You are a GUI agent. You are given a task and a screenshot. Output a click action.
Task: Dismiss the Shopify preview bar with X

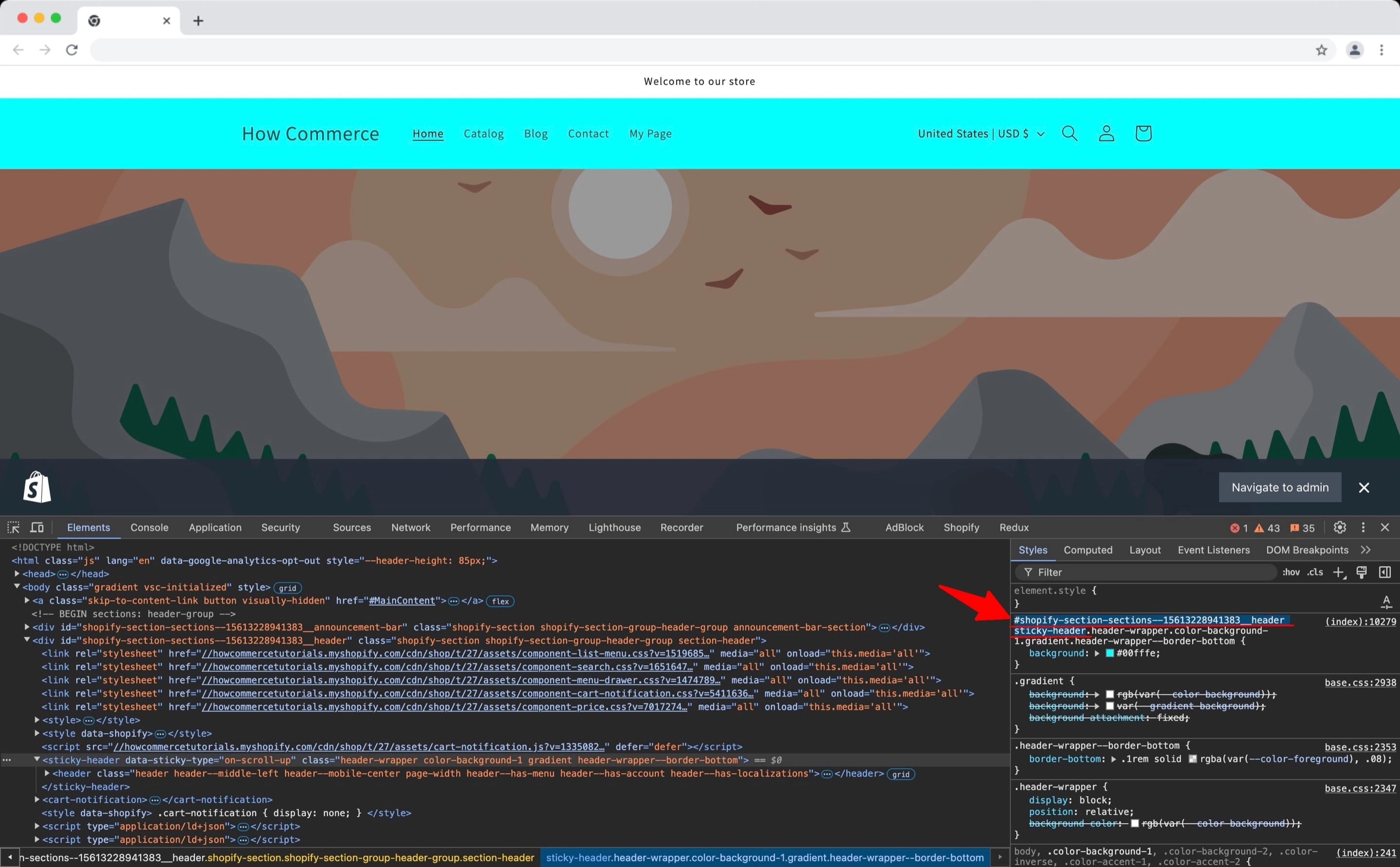pyautogui.click(x=1364, y=487)
